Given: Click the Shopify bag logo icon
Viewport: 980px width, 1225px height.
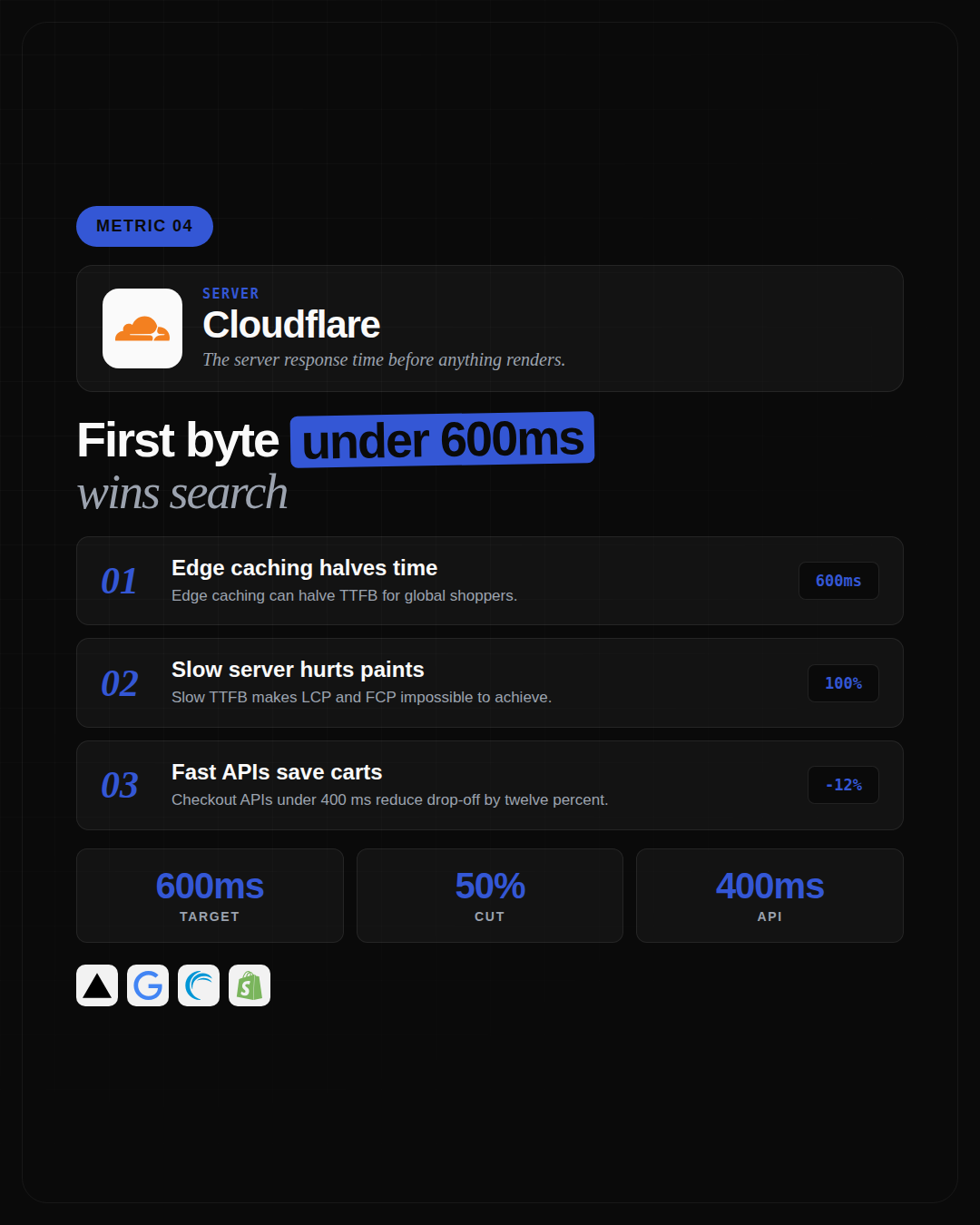Looking at the screenshot, I should [x=250, y=985].
